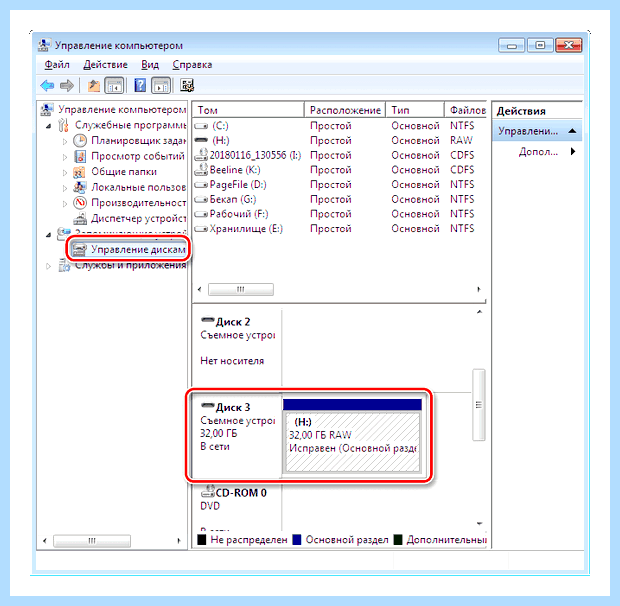The image size is (620, 606).
Task: Select the Диск 2 label block
Action: (x=236, y=347)
